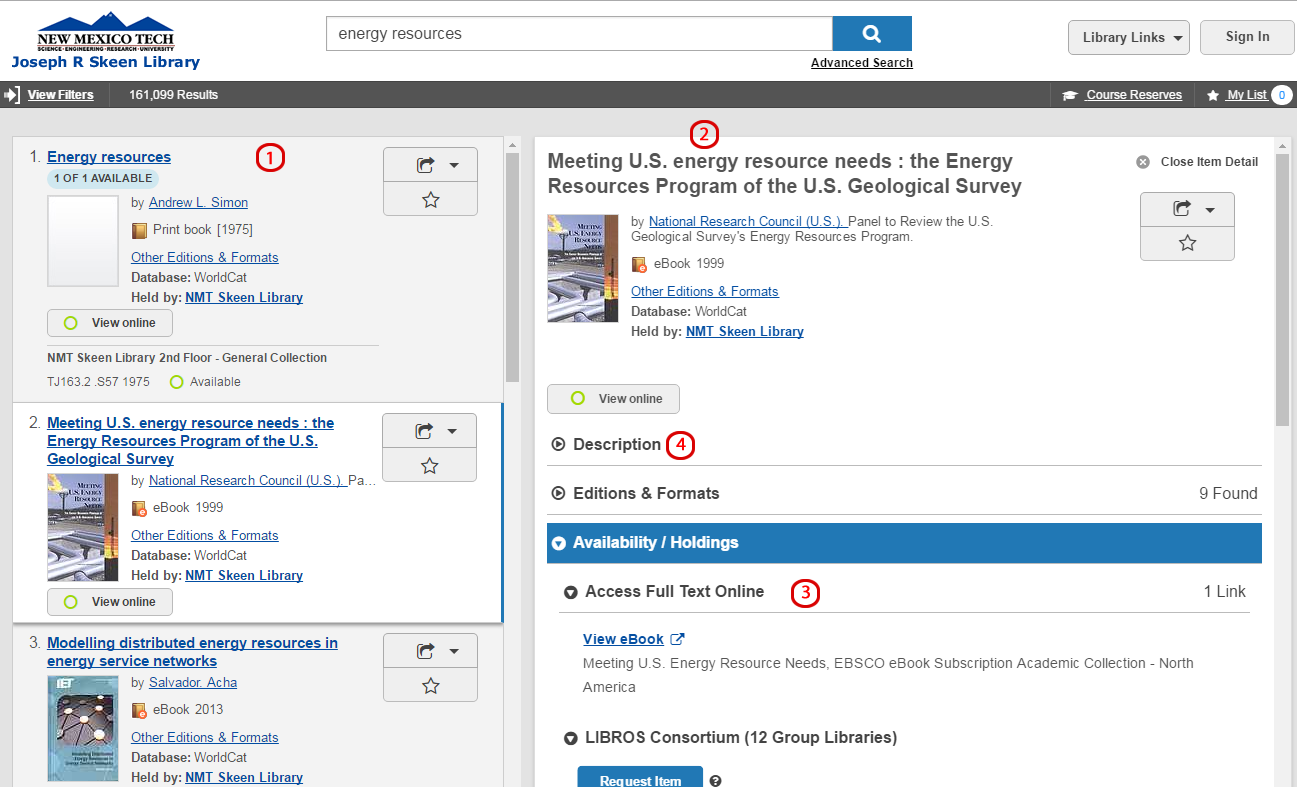
Task: Click the My List count badge
Action: (x=1281, y=95)
